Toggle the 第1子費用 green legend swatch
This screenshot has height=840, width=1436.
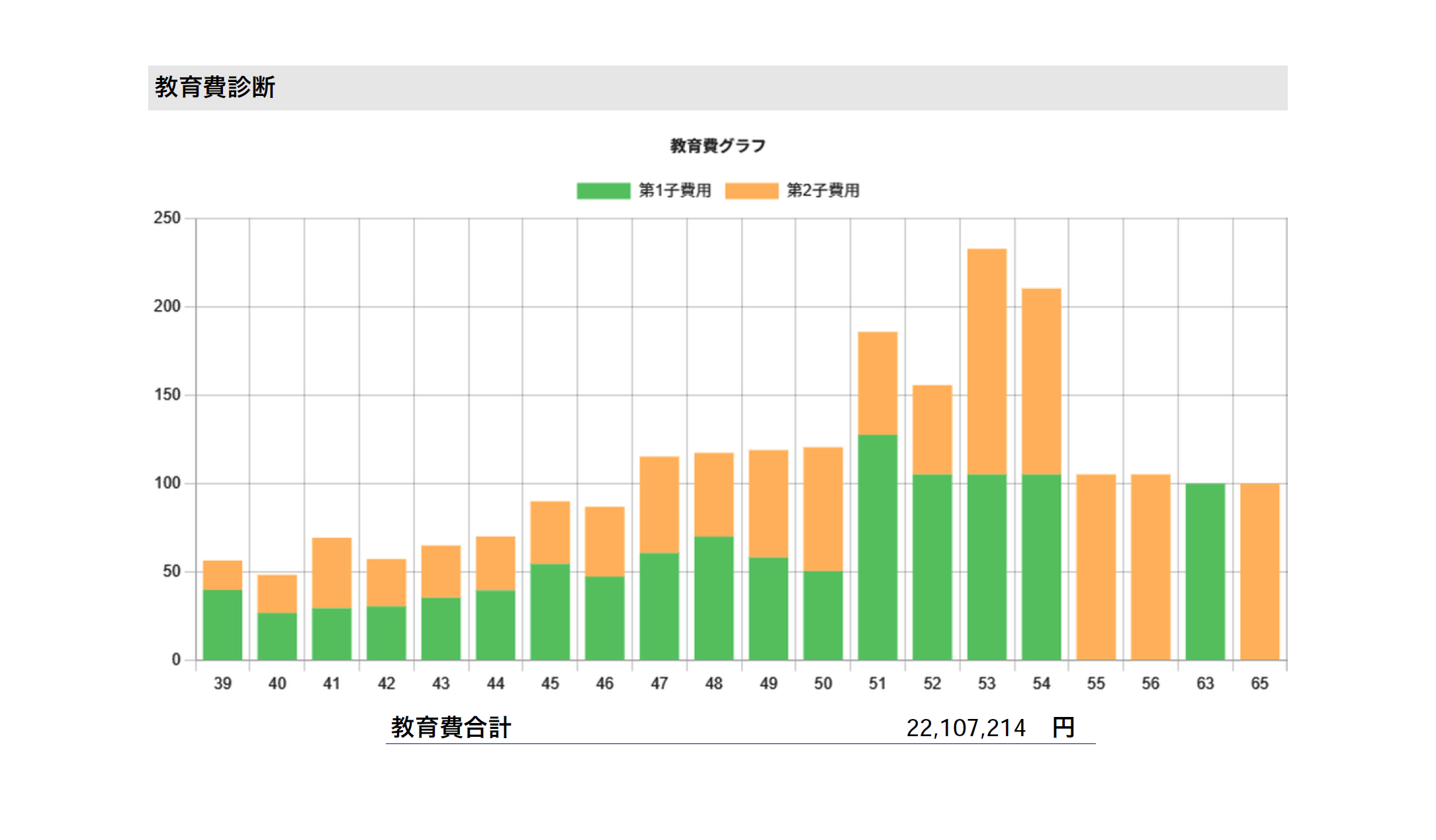coord(603,191)
